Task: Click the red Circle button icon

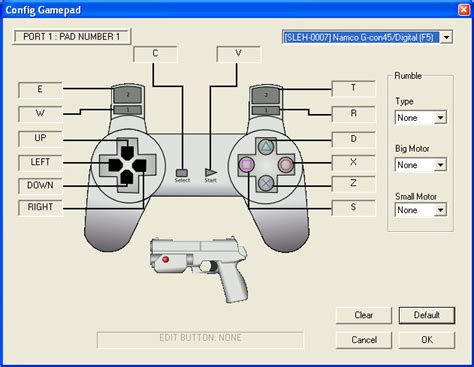Action: pos(285,164)
